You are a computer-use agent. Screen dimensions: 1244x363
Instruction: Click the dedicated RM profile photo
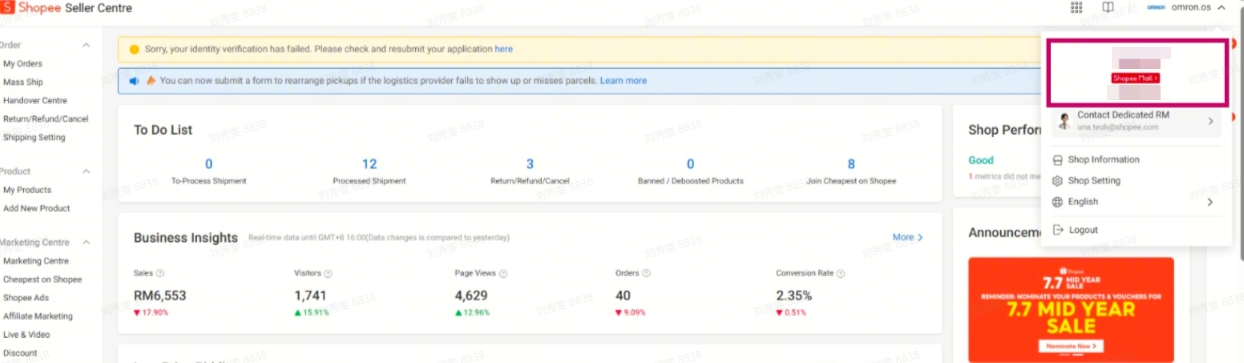point(1064,121)
